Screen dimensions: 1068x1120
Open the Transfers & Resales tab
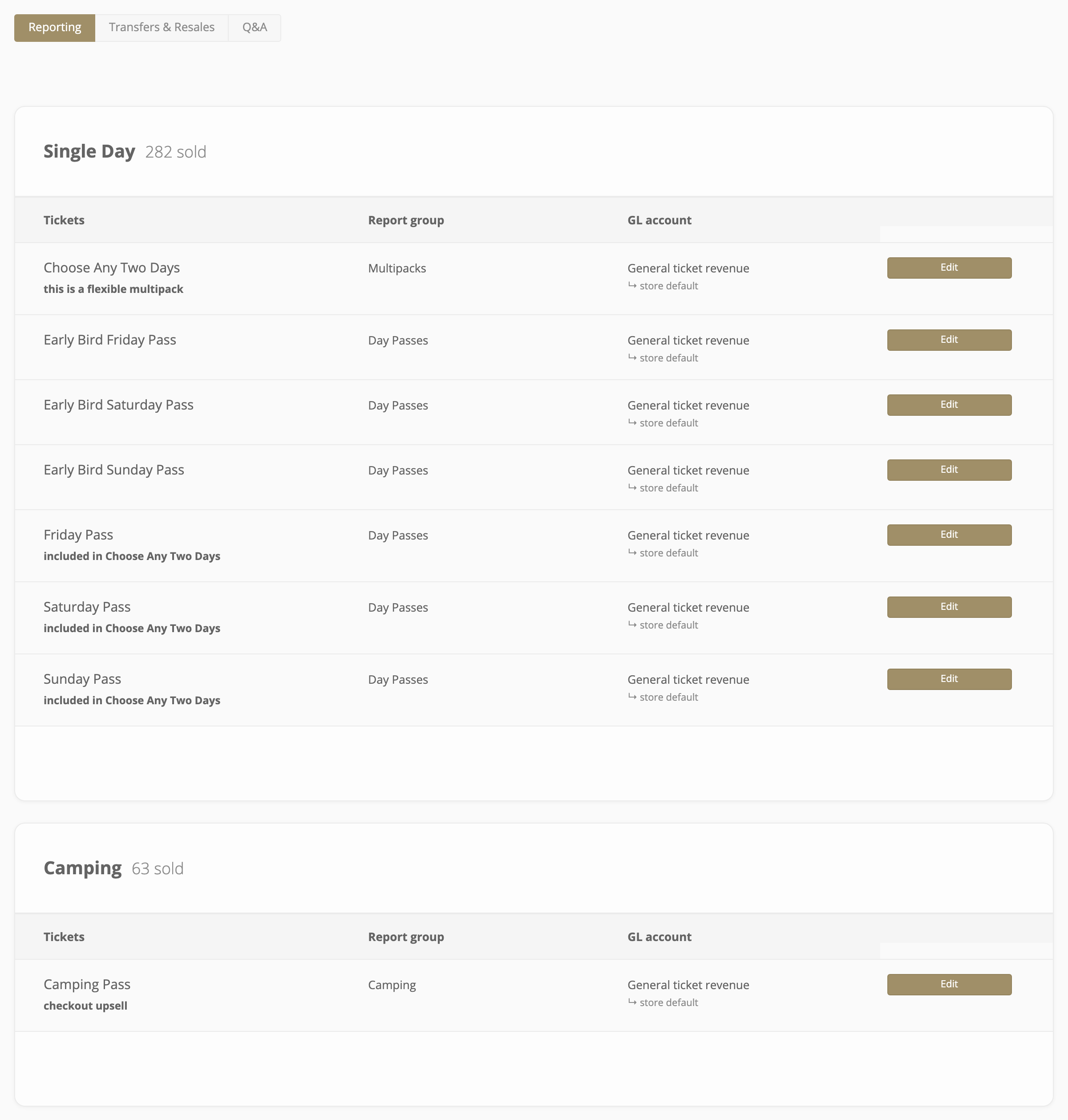click(x=162, y=27)
